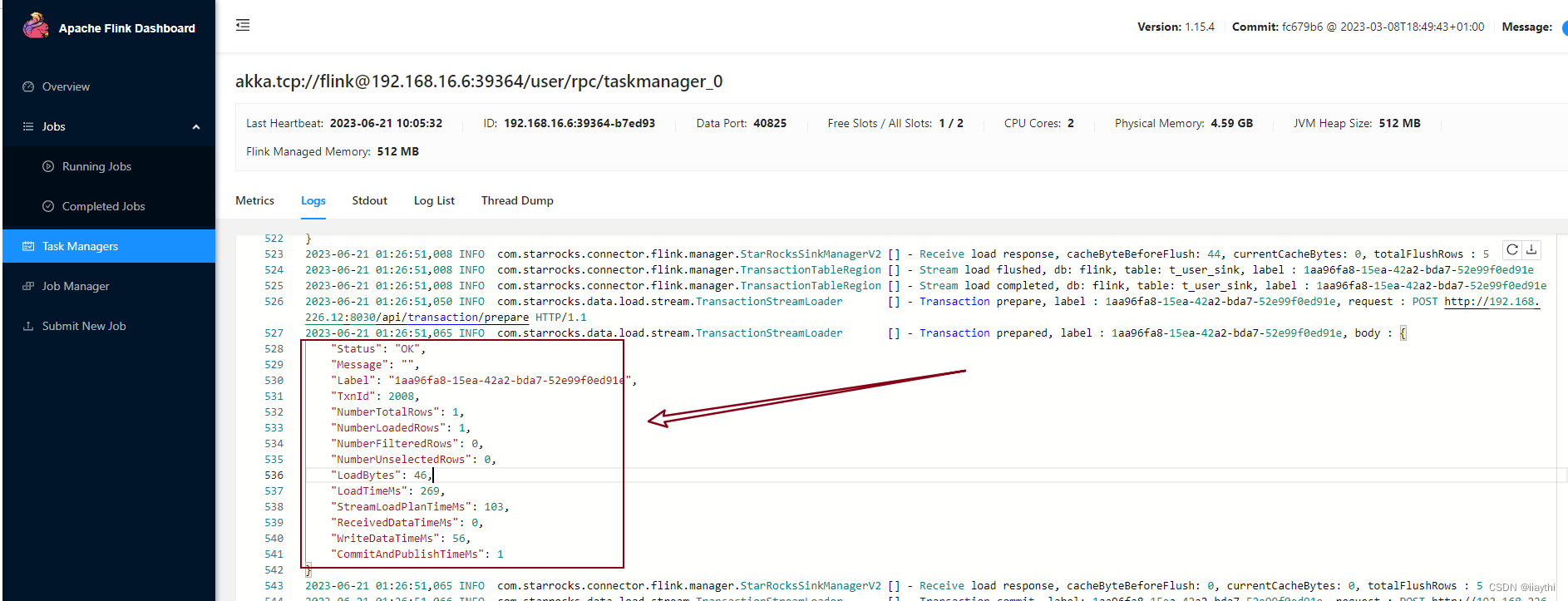Click the Version 1.15.4 text
The height and width of the screenshot is (601, 1568).
1176,27
